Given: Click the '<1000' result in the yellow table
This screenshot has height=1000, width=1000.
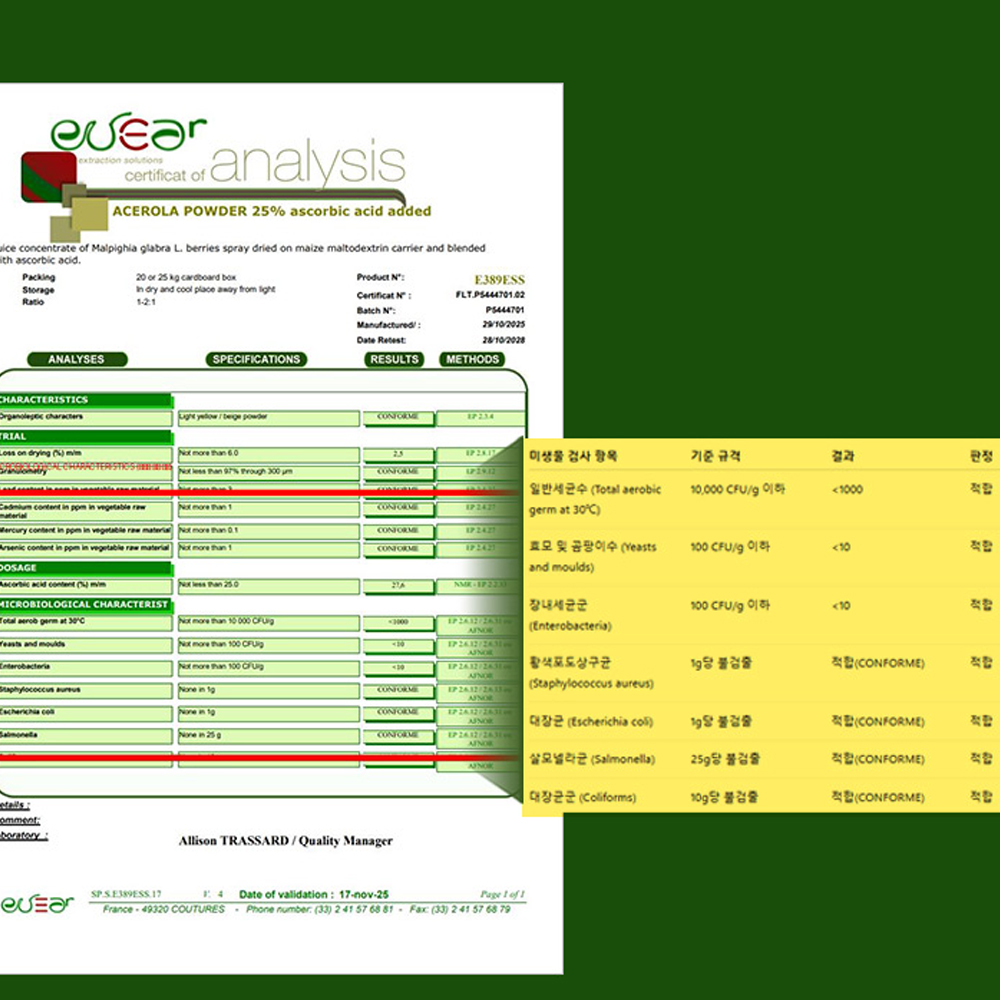Looking at the screenshot, I should click(848, 490).
